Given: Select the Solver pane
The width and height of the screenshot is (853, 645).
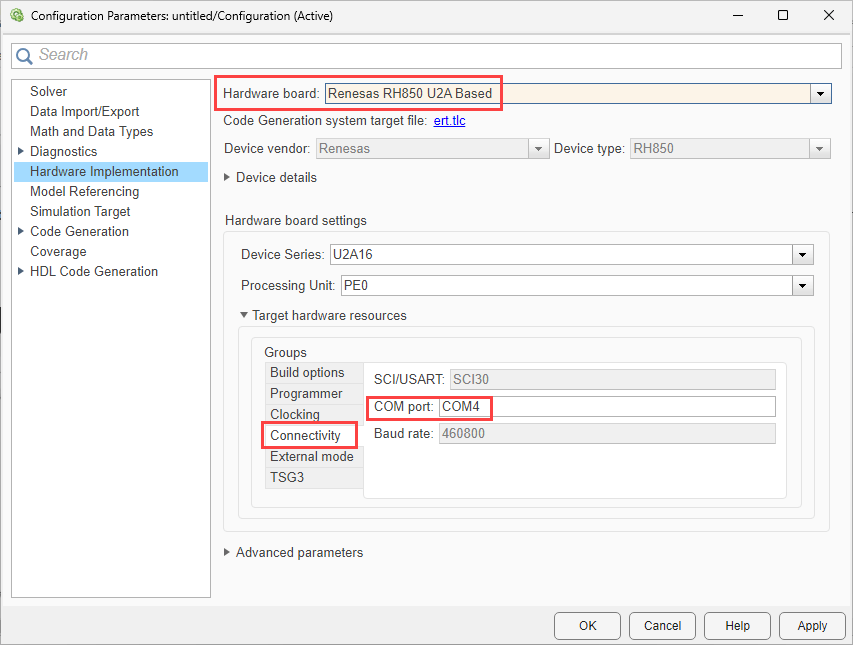Looking at the screenshot, I should pos(48,92).
